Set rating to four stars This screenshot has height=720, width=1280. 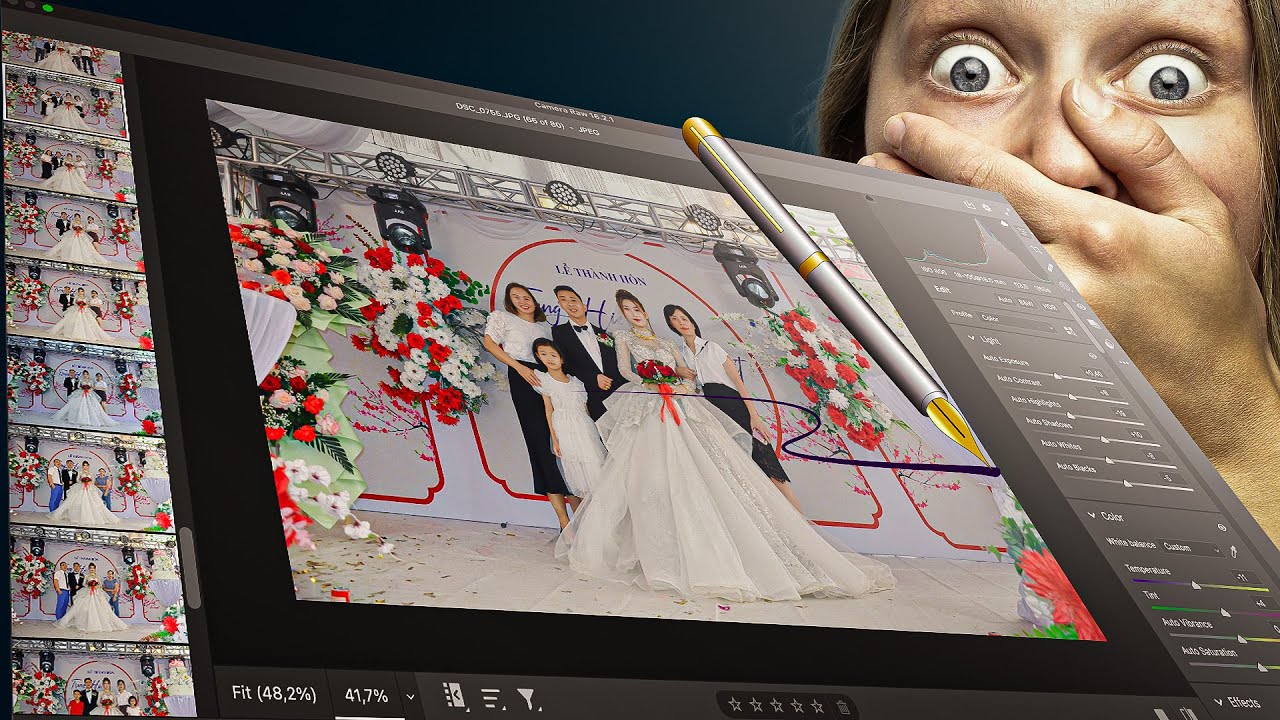click(797, 706)
